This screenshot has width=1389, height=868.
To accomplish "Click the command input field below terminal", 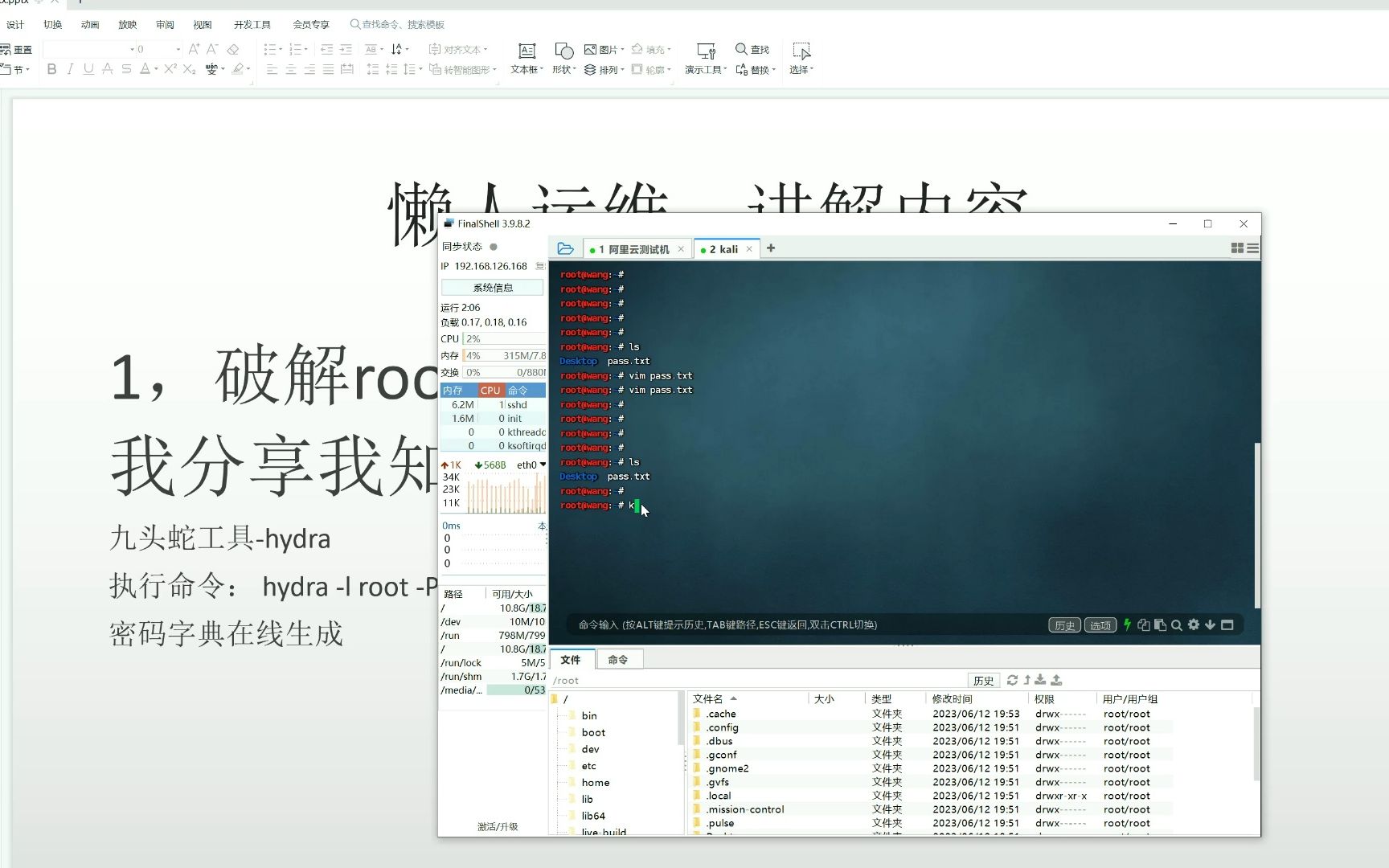I will point(808,624).
